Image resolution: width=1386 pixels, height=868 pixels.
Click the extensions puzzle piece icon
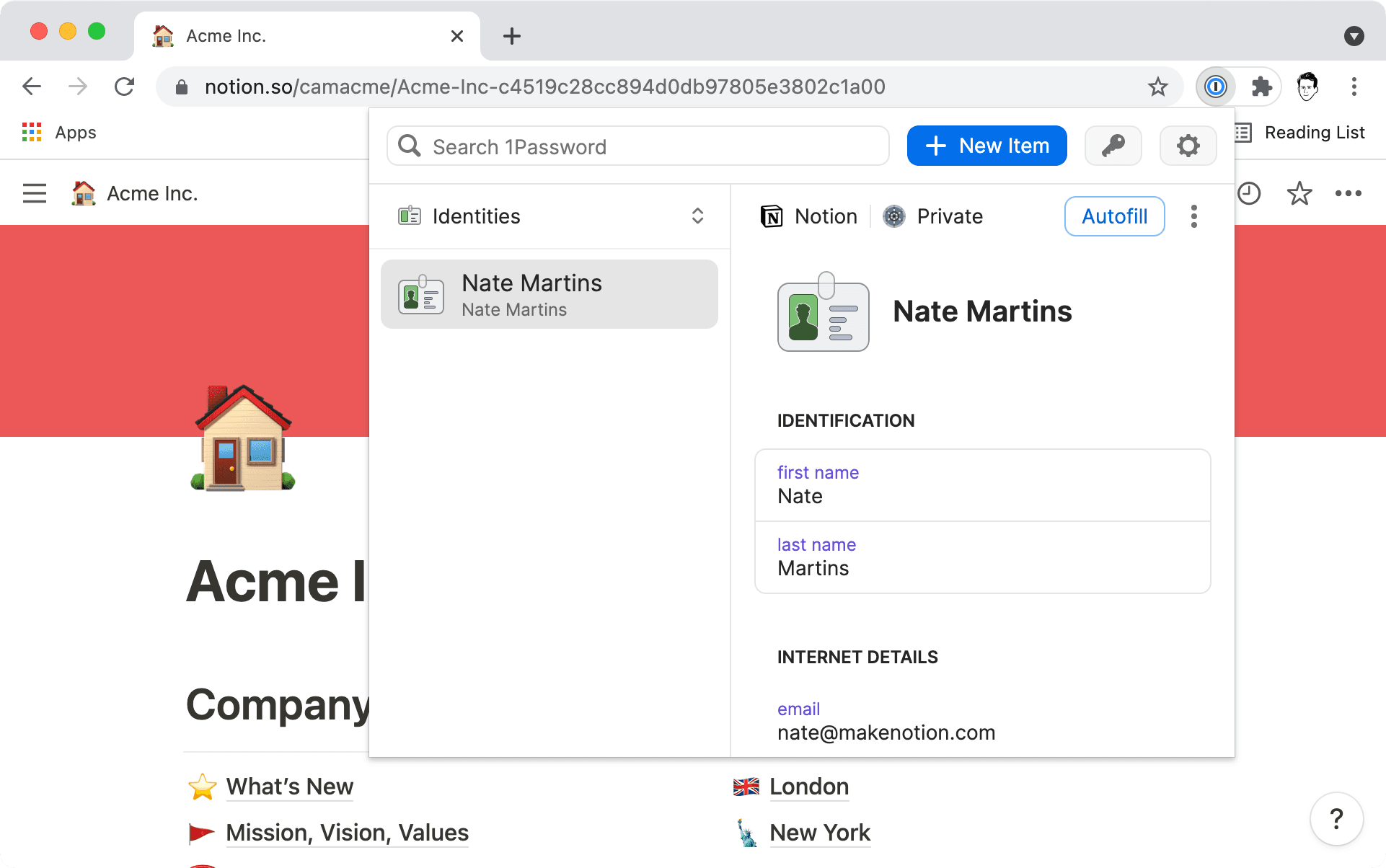[x=1262, y=87]
